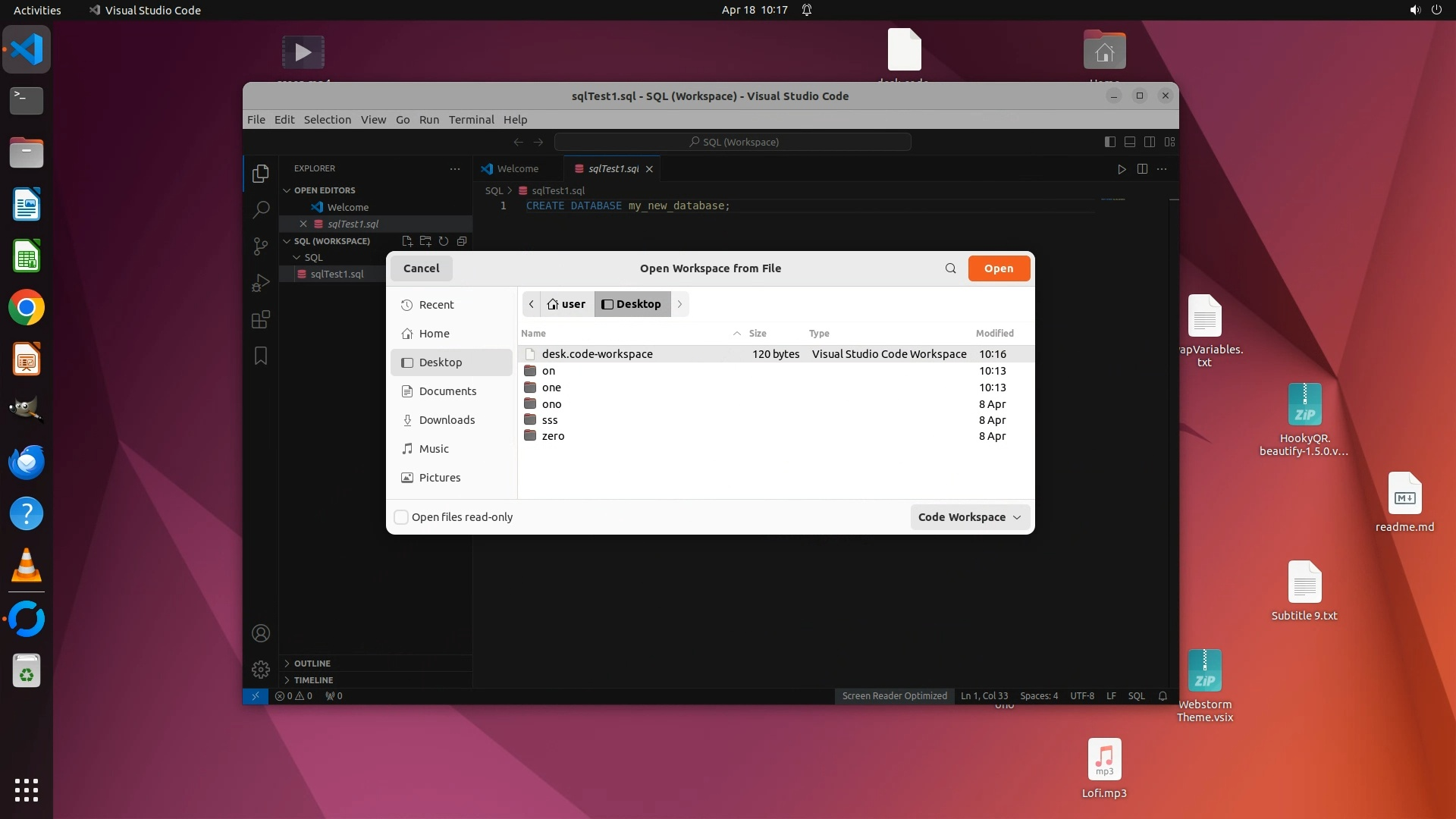Expand the OUTLINE section

[312, 663]
